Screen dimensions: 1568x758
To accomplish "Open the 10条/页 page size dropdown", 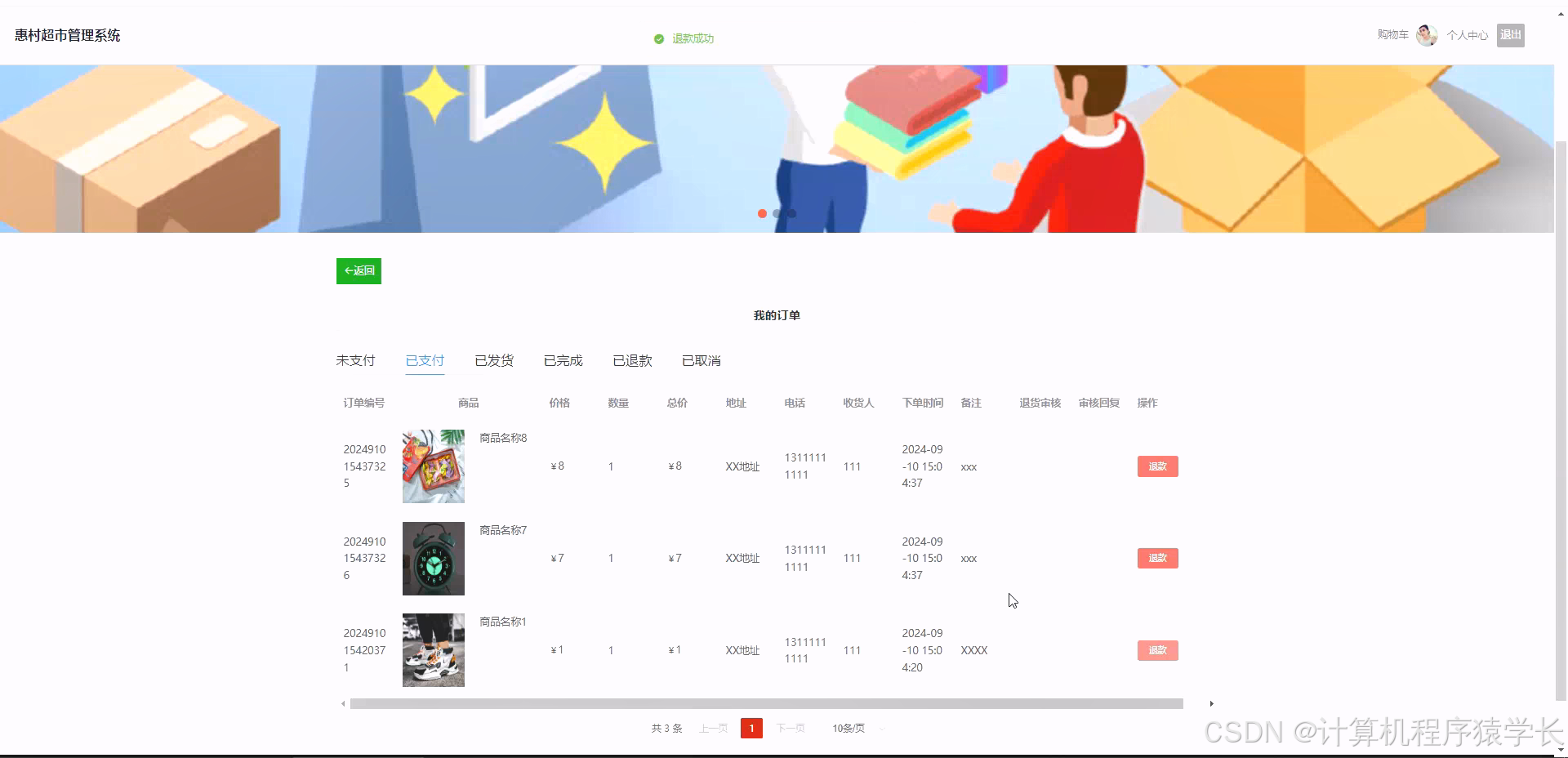I will pos(854,728).
